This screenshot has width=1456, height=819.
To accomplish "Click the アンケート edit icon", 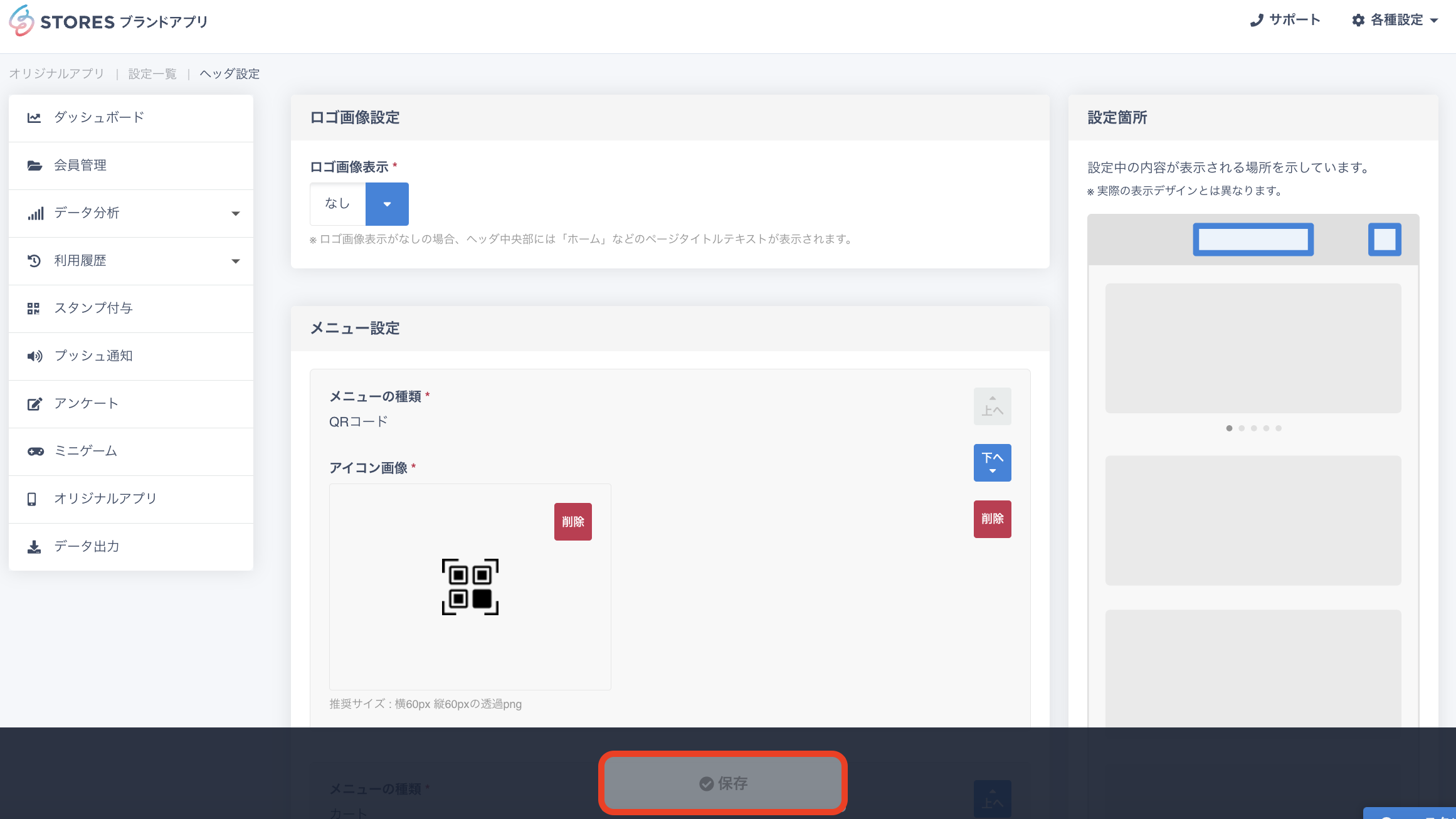I will (34, 404).
